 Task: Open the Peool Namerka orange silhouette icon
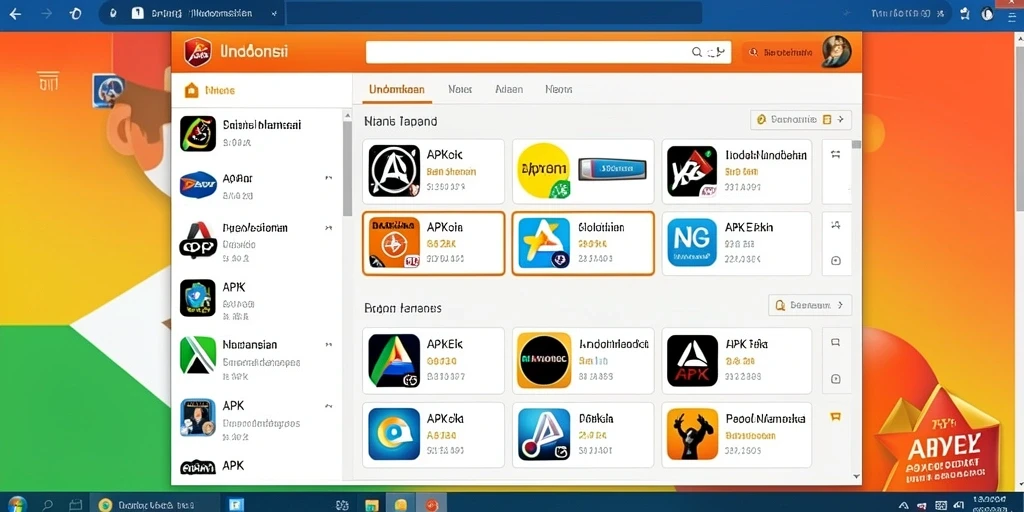[692, 434]
